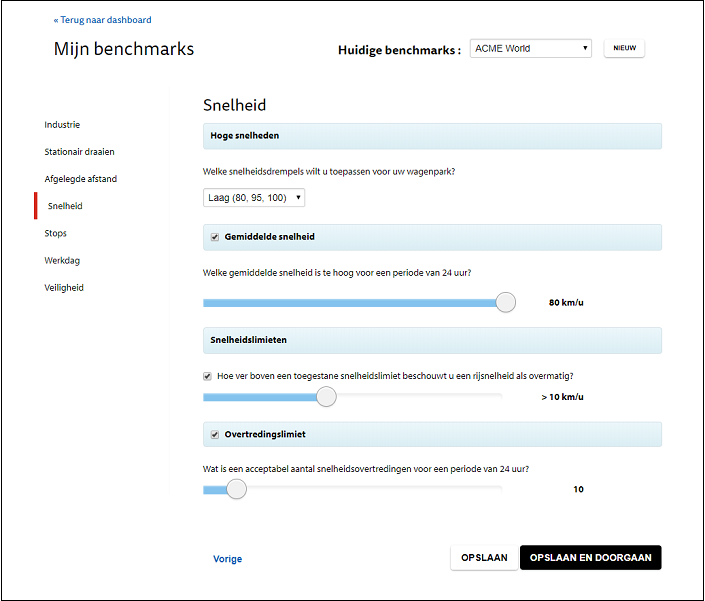Screen dimensions: 705x601
Task: Open the Huidige benchmarks ACME World dropdown
Action: 531,48
